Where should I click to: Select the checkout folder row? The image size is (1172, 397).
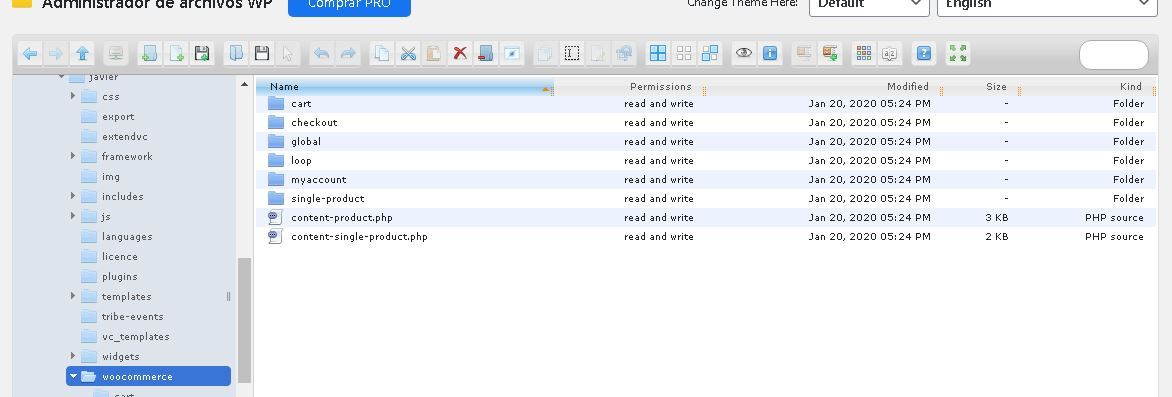(706, 123)
